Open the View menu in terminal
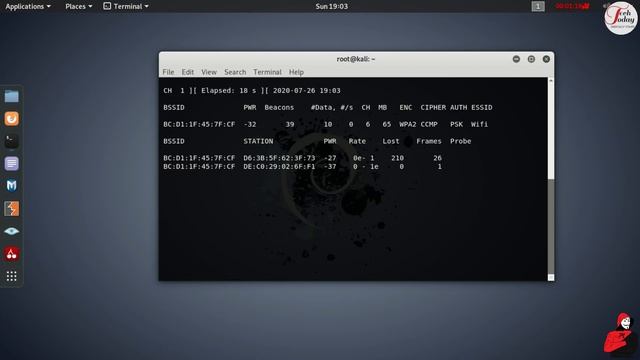This screenshot has width=640, height=360. pyautogui.click(x=209, y=72)
